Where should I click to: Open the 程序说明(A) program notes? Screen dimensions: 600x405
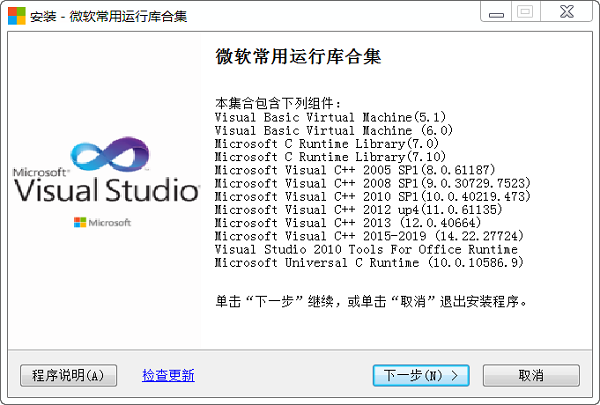(68, 376)
